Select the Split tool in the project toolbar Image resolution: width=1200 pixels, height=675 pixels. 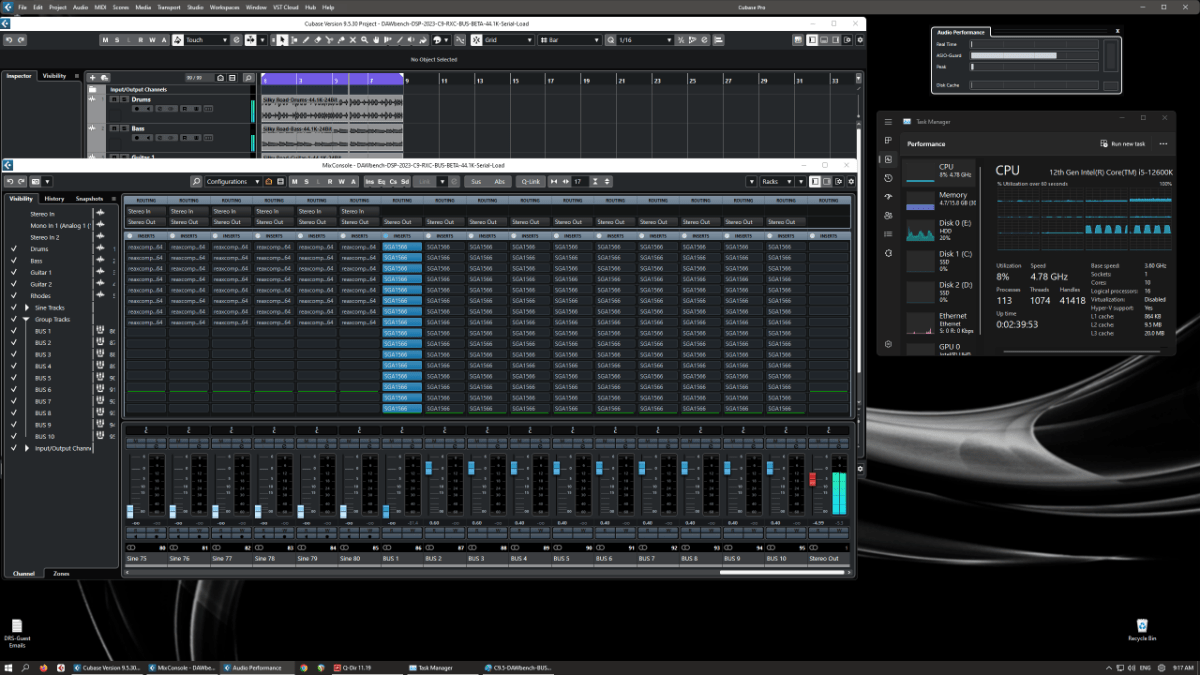[x=330, y=40]
